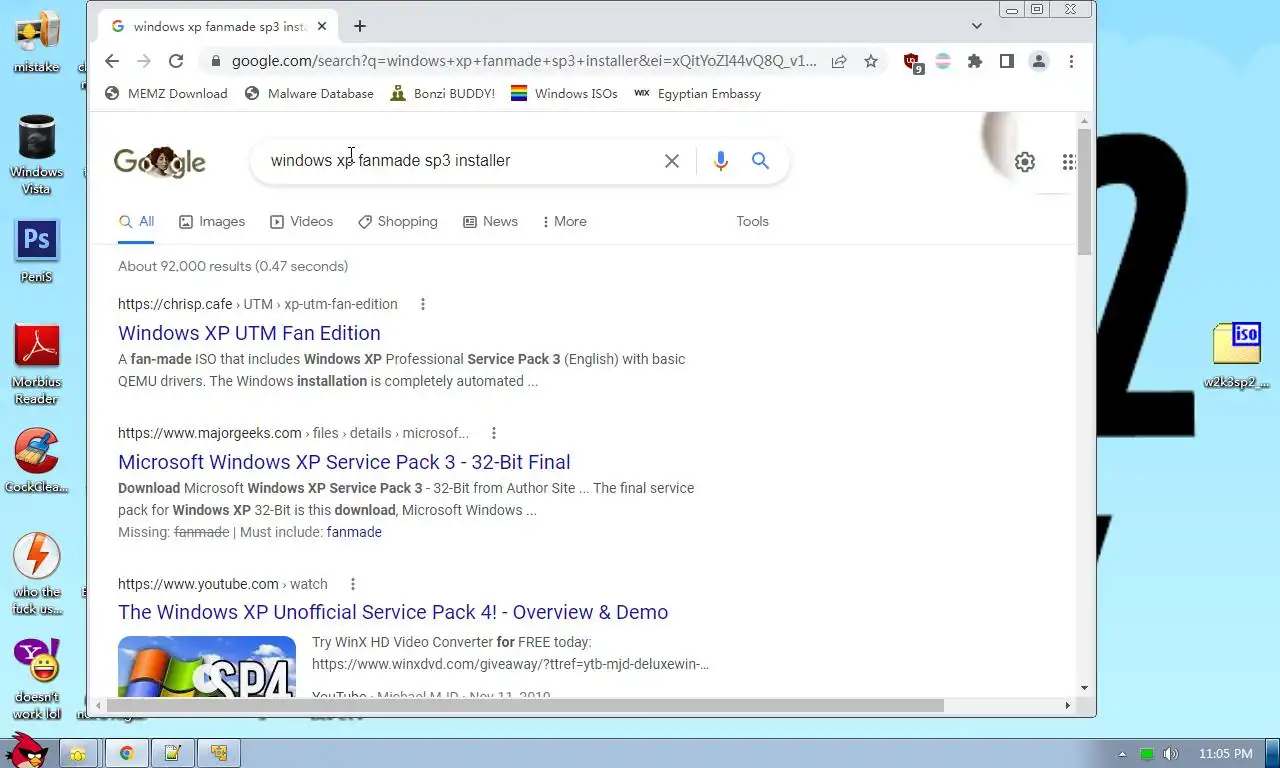Open options for the youtube.com result
The width and height of the screenshot is (1280, 768).
pyautogui.click(x=352, y=584)
